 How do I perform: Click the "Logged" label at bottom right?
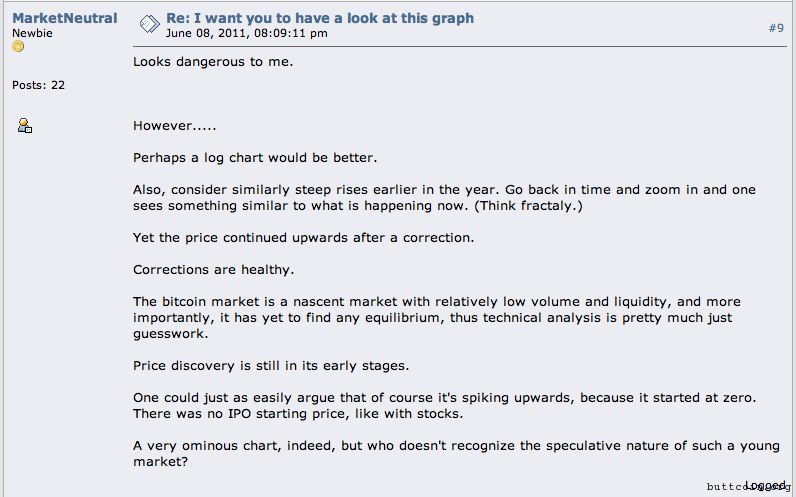coord(765,484)
